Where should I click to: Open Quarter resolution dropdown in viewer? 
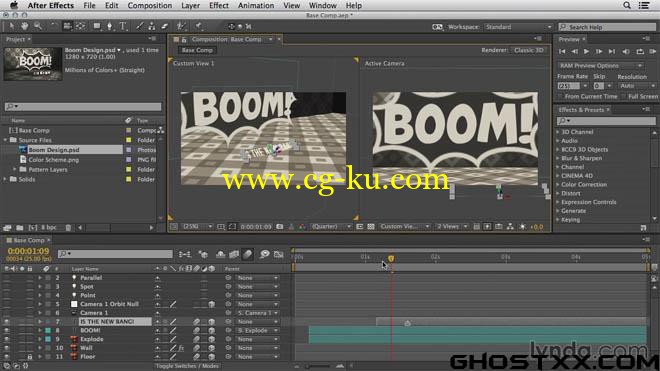coord(330,227)
